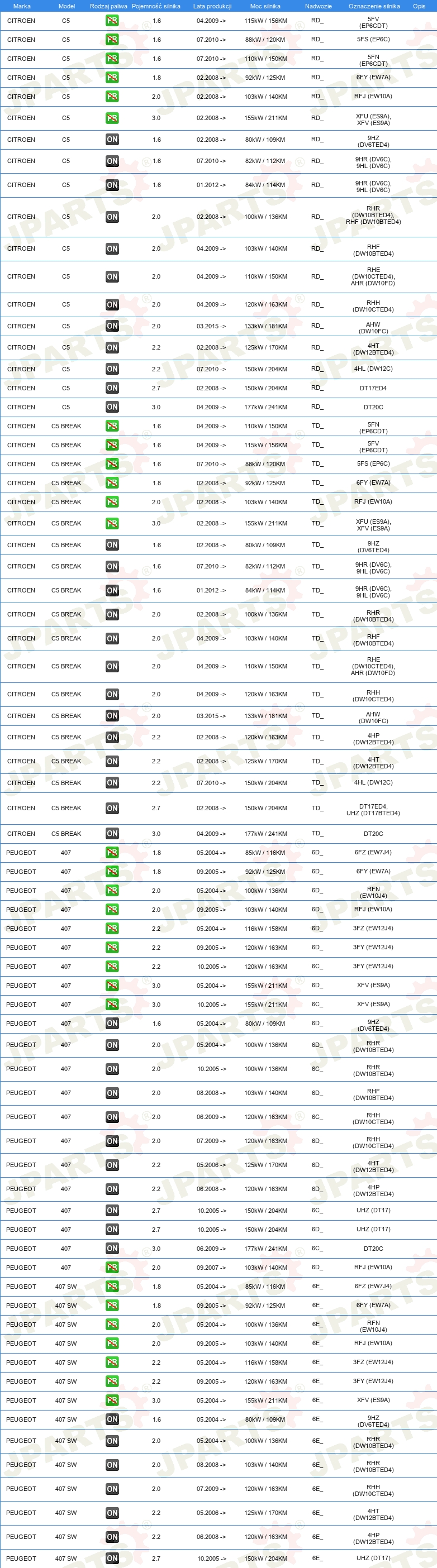Click 'XFU (ES9A), XFV (ES9A)' in C5 RD_ row

coord(373,119)
